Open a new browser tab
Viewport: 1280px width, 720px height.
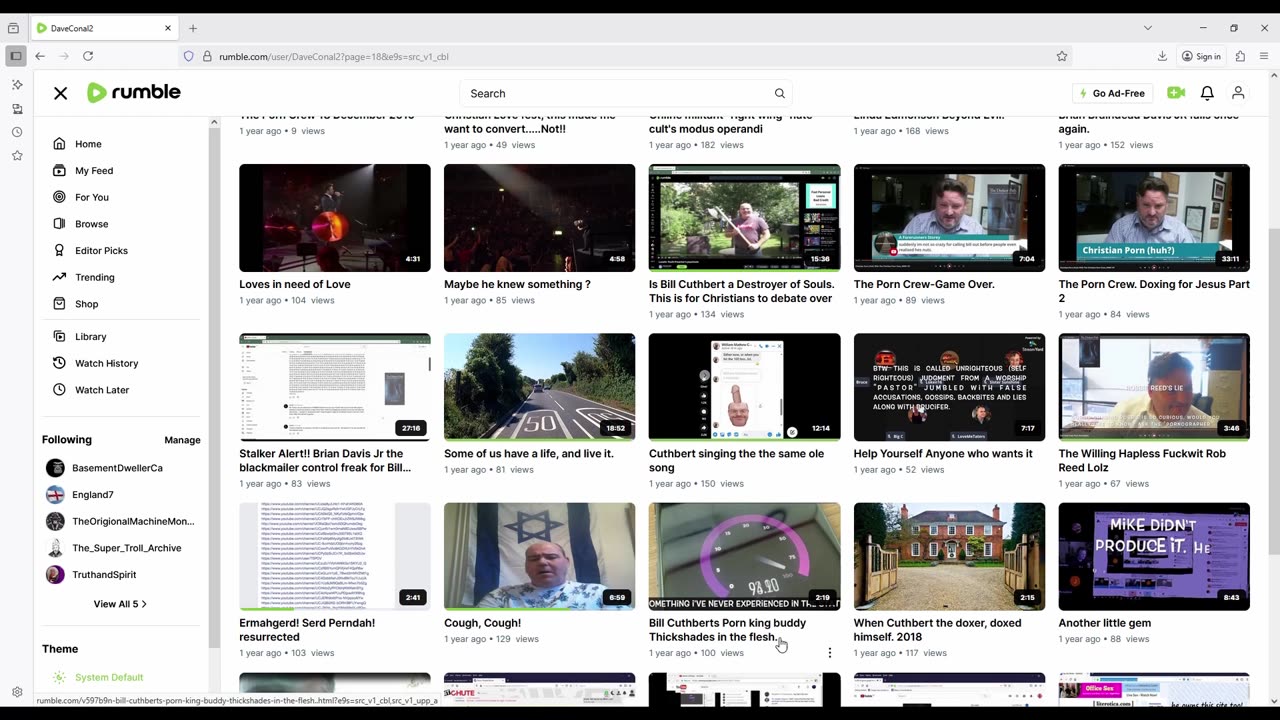click(193, 28)
